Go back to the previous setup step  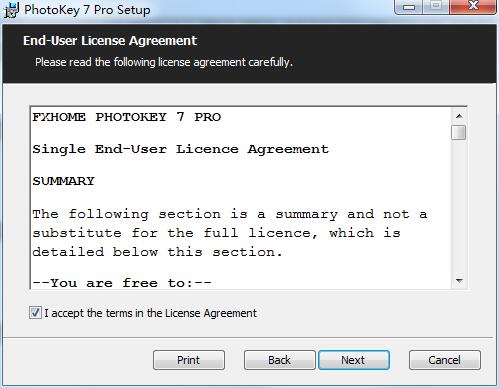click(x=279, y=360)
